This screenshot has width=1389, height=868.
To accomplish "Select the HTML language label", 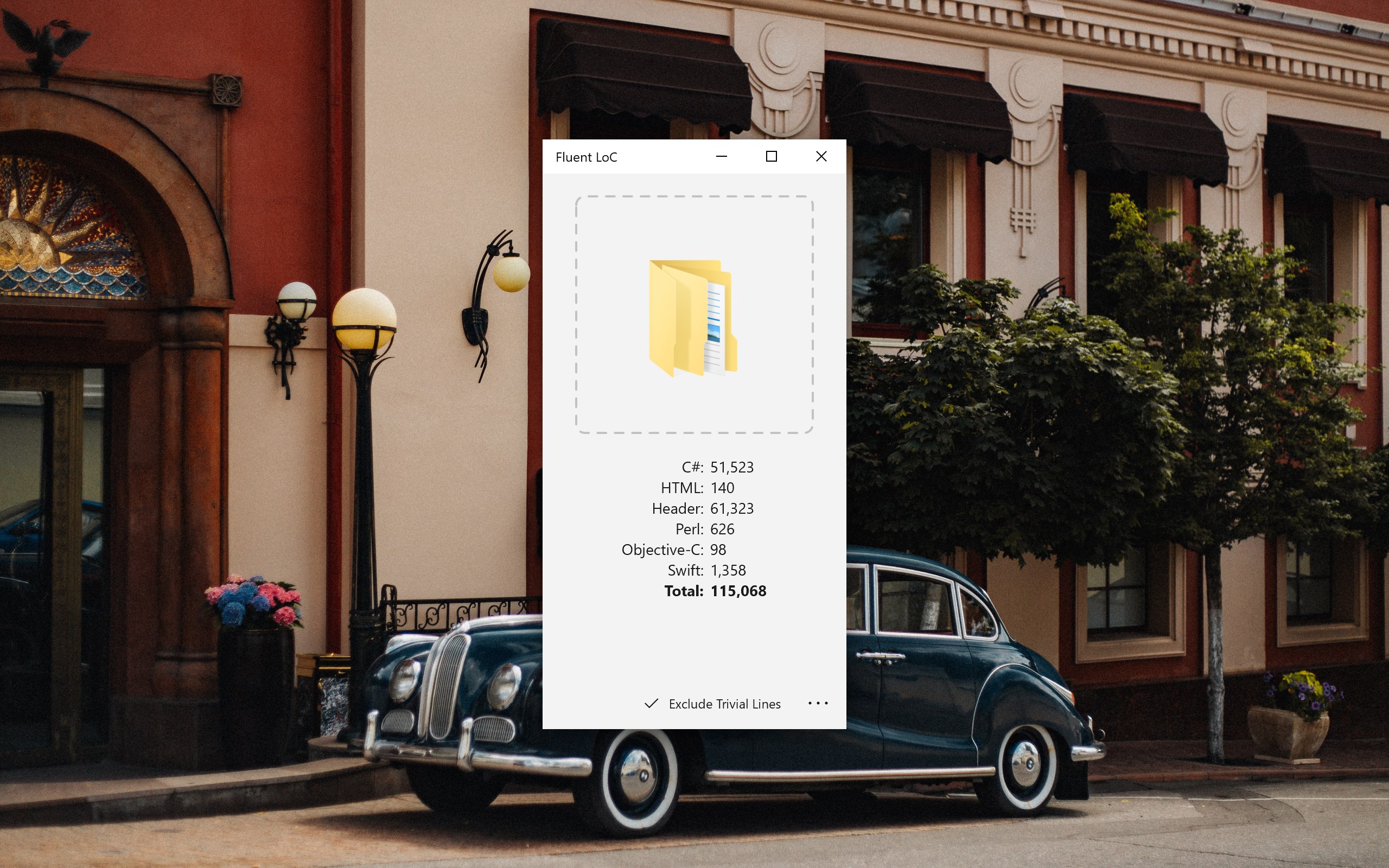I will pos(681,488).
